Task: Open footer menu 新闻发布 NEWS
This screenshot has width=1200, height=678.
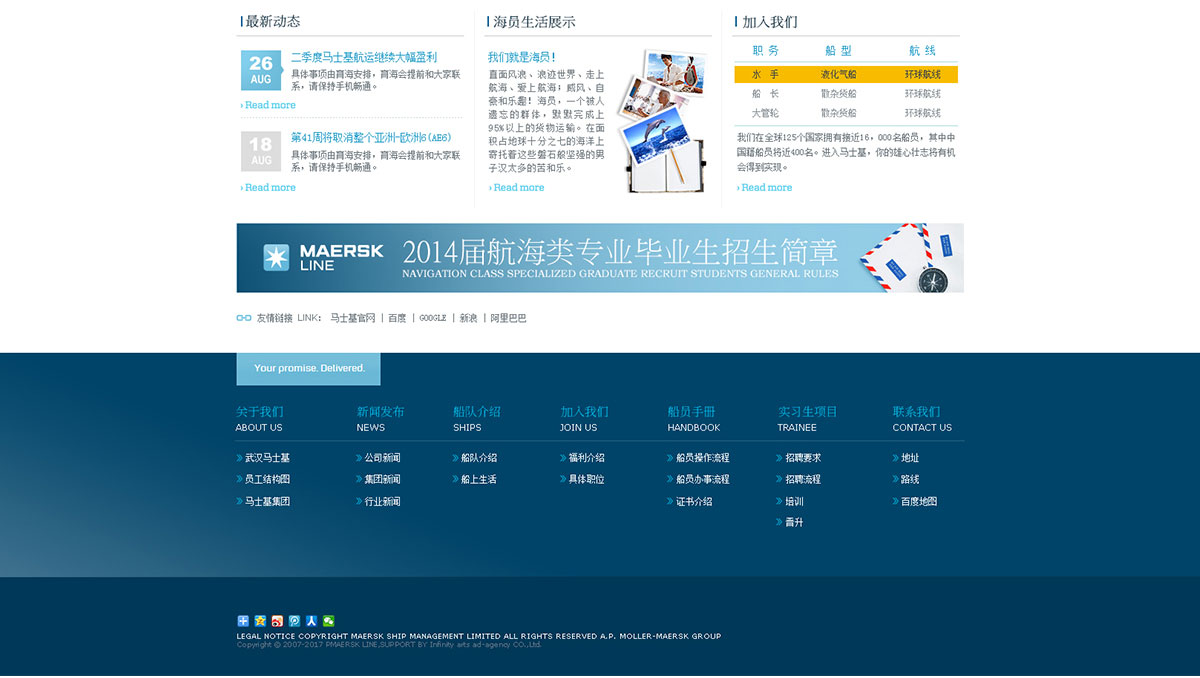Action: coord(381,419)
